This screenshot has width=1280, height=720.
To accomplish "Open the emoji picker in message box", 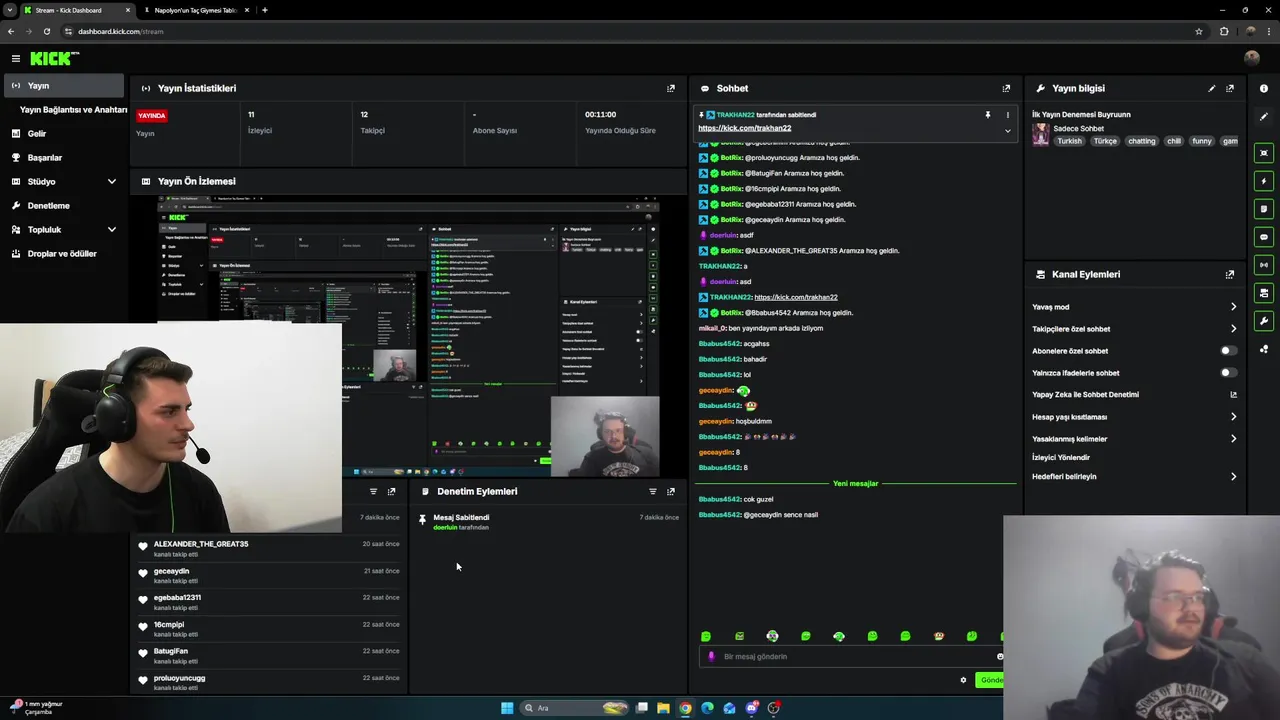I will coord(999,657).
